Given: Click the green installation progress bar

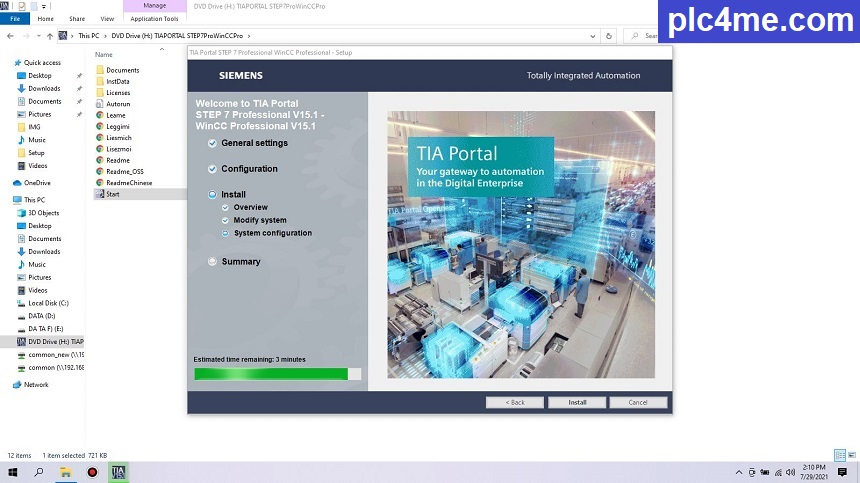Looking at the screenshot, I should (271, 374).
